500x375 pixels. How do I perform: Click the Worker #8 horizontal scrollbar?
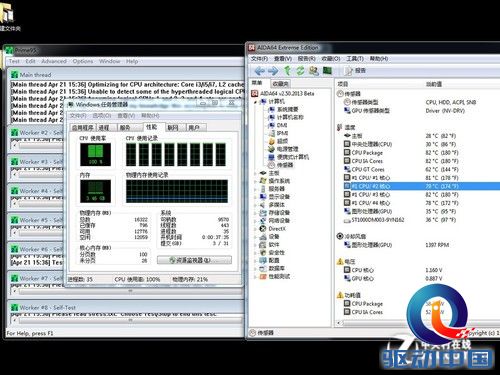tap(130, 320)
